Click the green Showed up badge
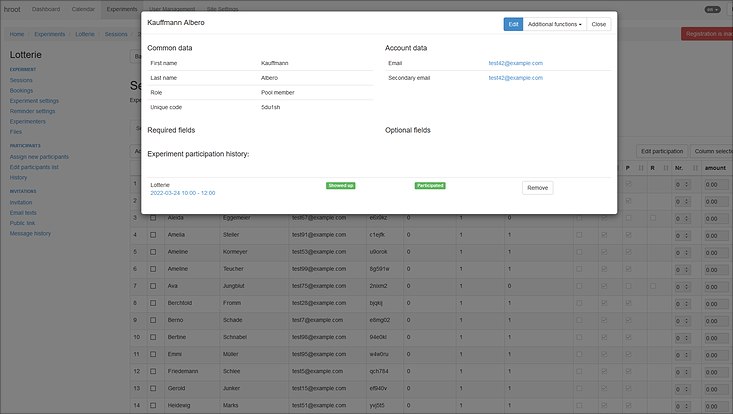The image size is (733, 414). click(x=341, y=185)
